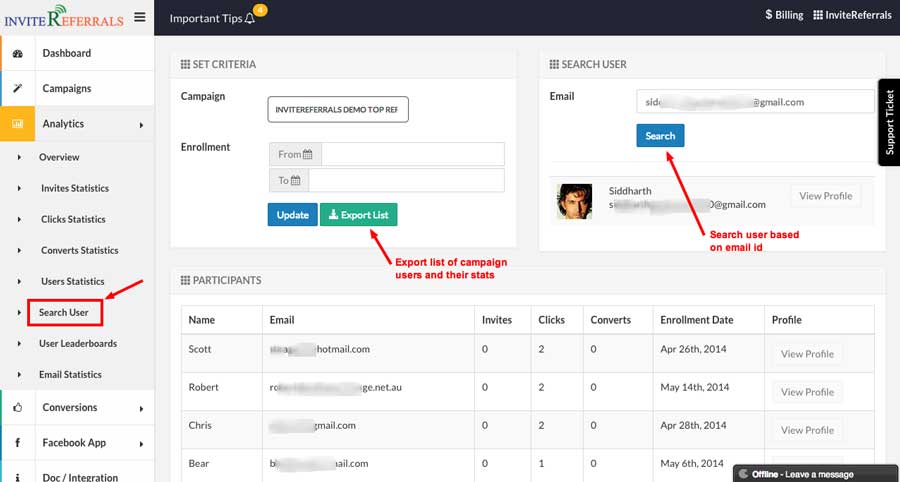The width and height of the screenshot is (900, 482).
Task: Click the arrow beside Clicks Statistics
Action: pos(20,219)
